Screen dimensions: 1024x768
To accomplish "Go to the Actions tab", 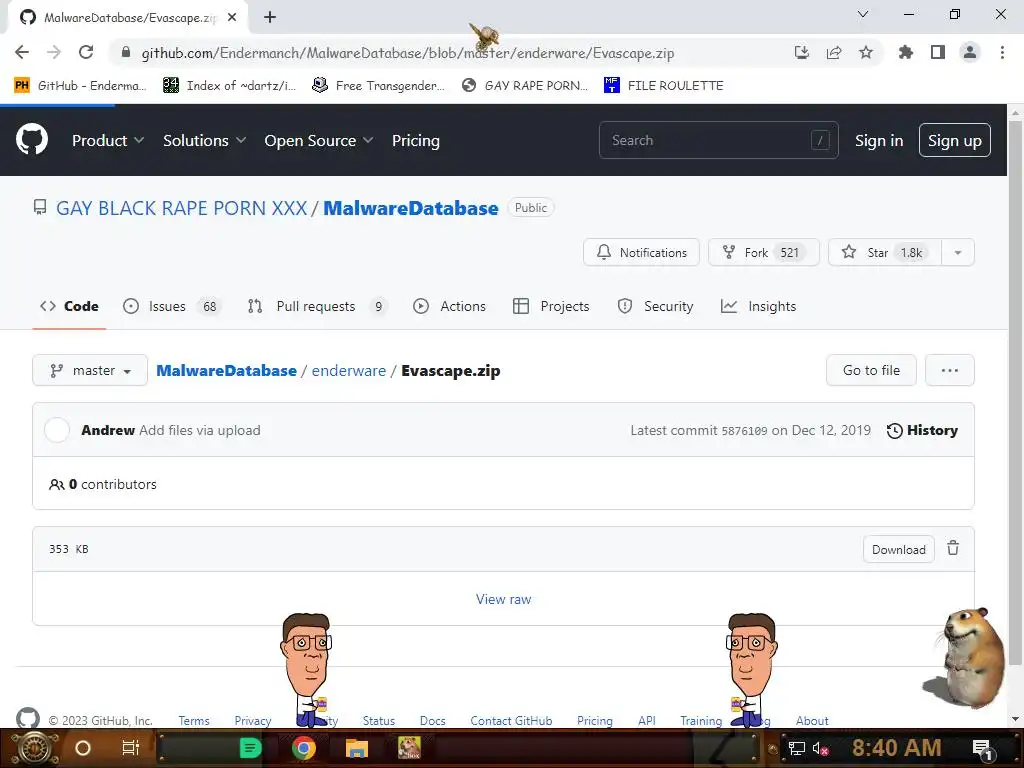I will pyautogui.click(x=449, y=306).
